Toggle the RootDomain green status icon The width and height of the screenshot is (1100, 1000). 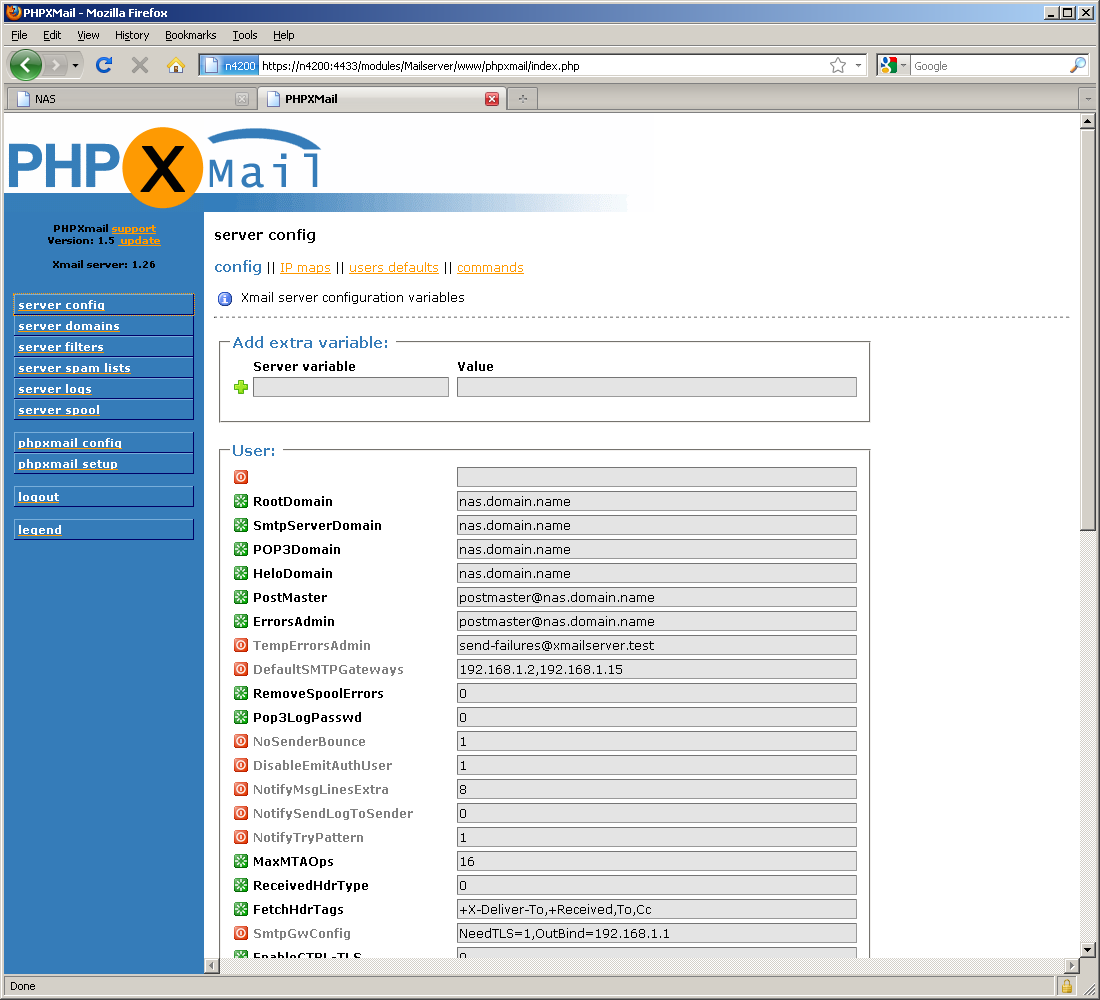coord(241,501)
